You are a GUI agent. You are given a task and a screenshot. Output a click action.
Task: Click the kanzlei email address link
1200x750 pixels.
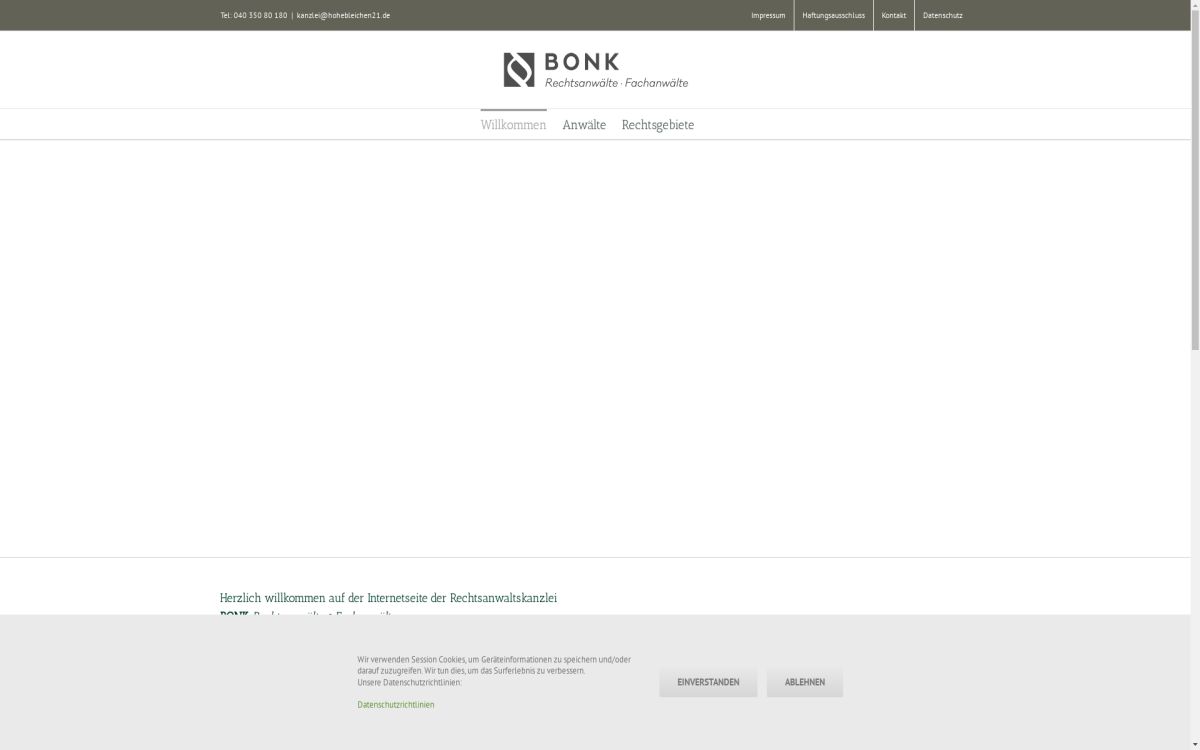click(343, 15)
